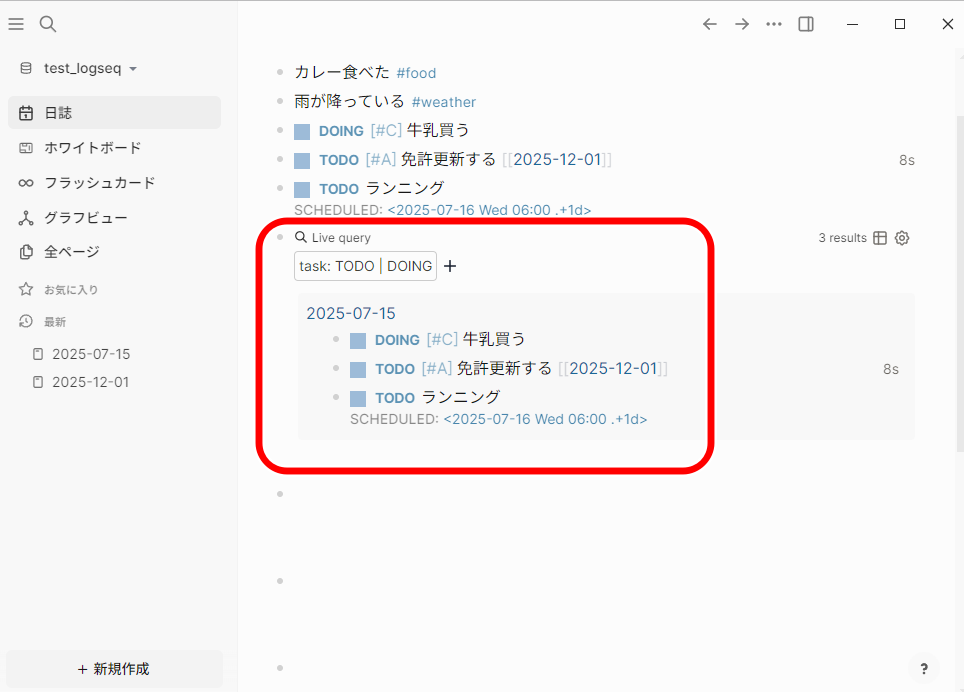The height and width of the screenshot is (692, 964).
Task: Click the page icon beside sidebar 2025-12-01
Action: pos(38,382)
